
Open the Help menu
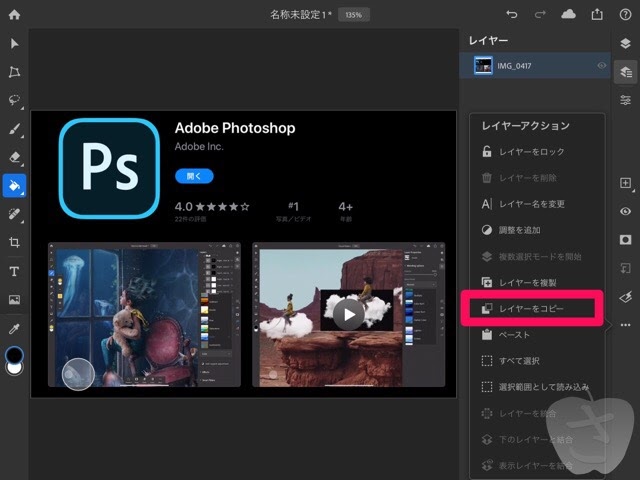(625, 15)
